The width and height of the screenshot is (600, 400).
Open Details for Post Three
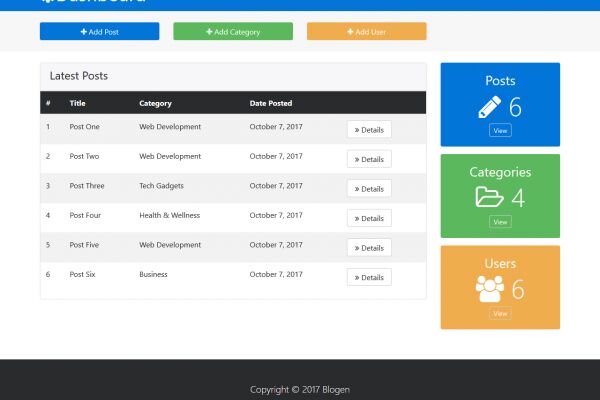tap(369, 189)
